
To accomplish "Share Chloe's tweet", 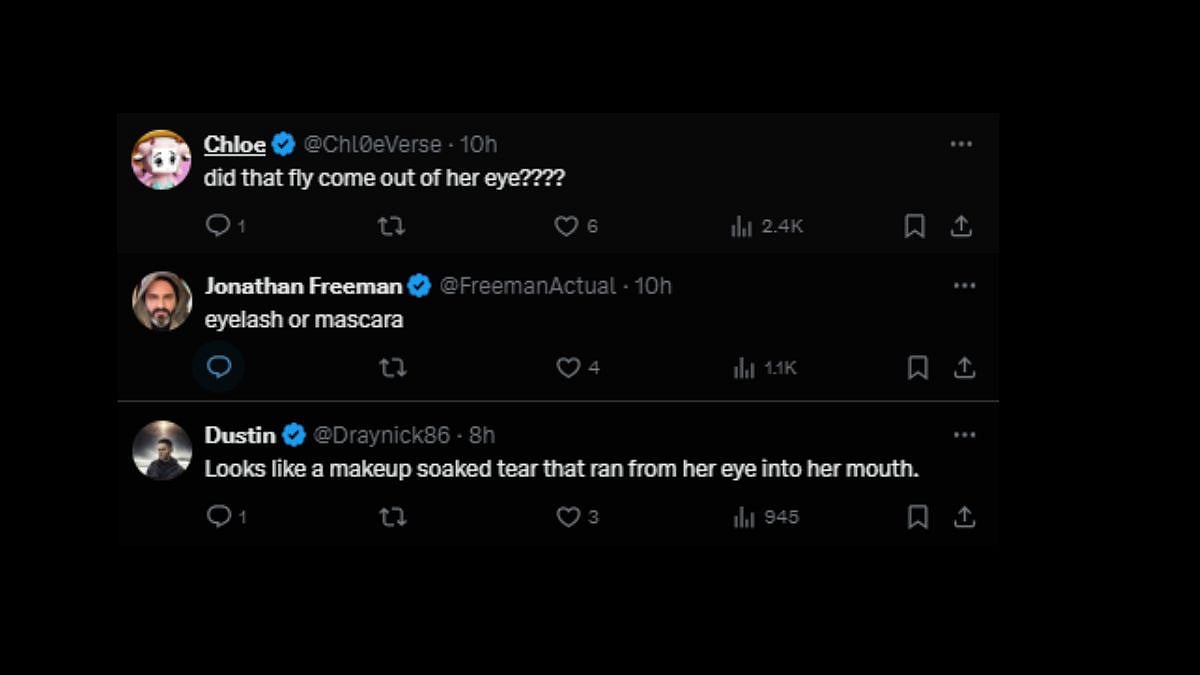I will [x=961, y=227].
